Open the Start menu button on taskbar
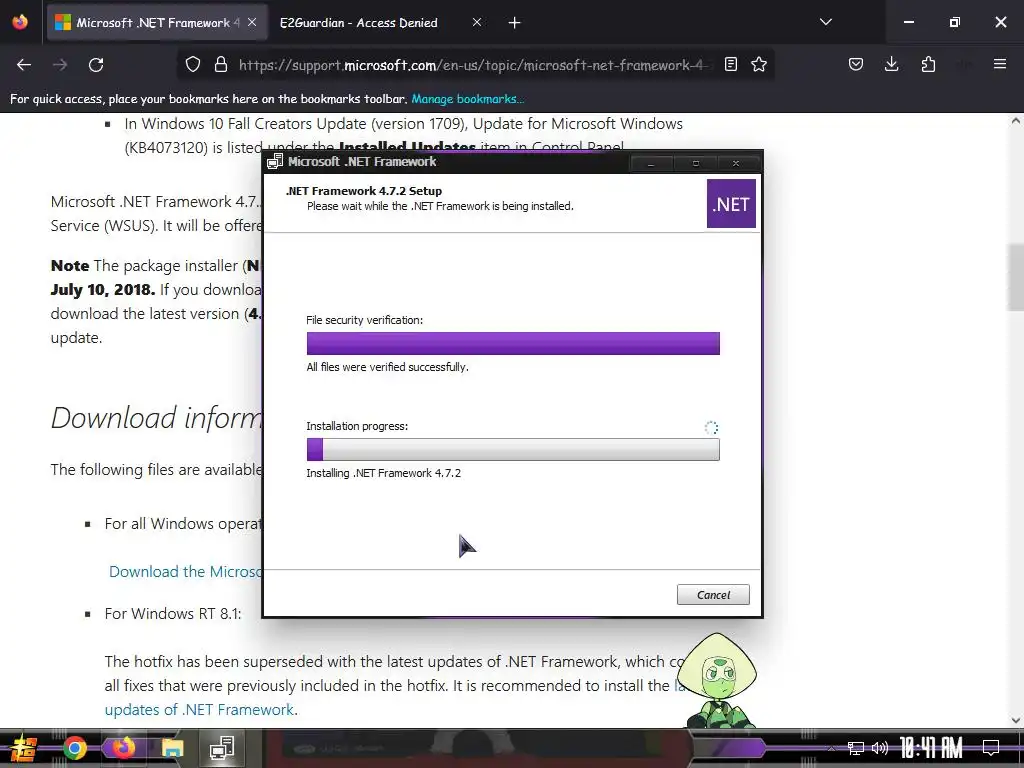This screenshot has height=768, width=1024. click(24, 748)
